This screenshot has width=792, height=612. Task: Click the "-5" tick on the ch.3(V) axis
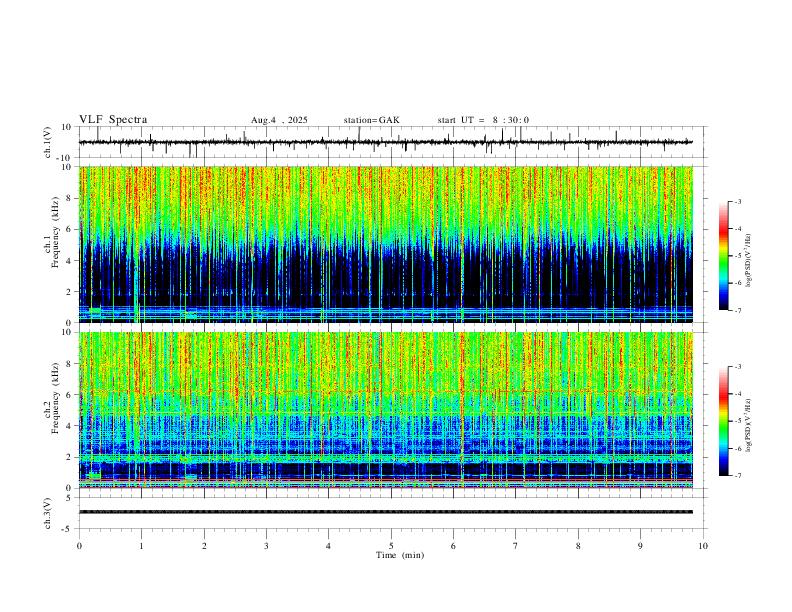(x=68, y=529)
